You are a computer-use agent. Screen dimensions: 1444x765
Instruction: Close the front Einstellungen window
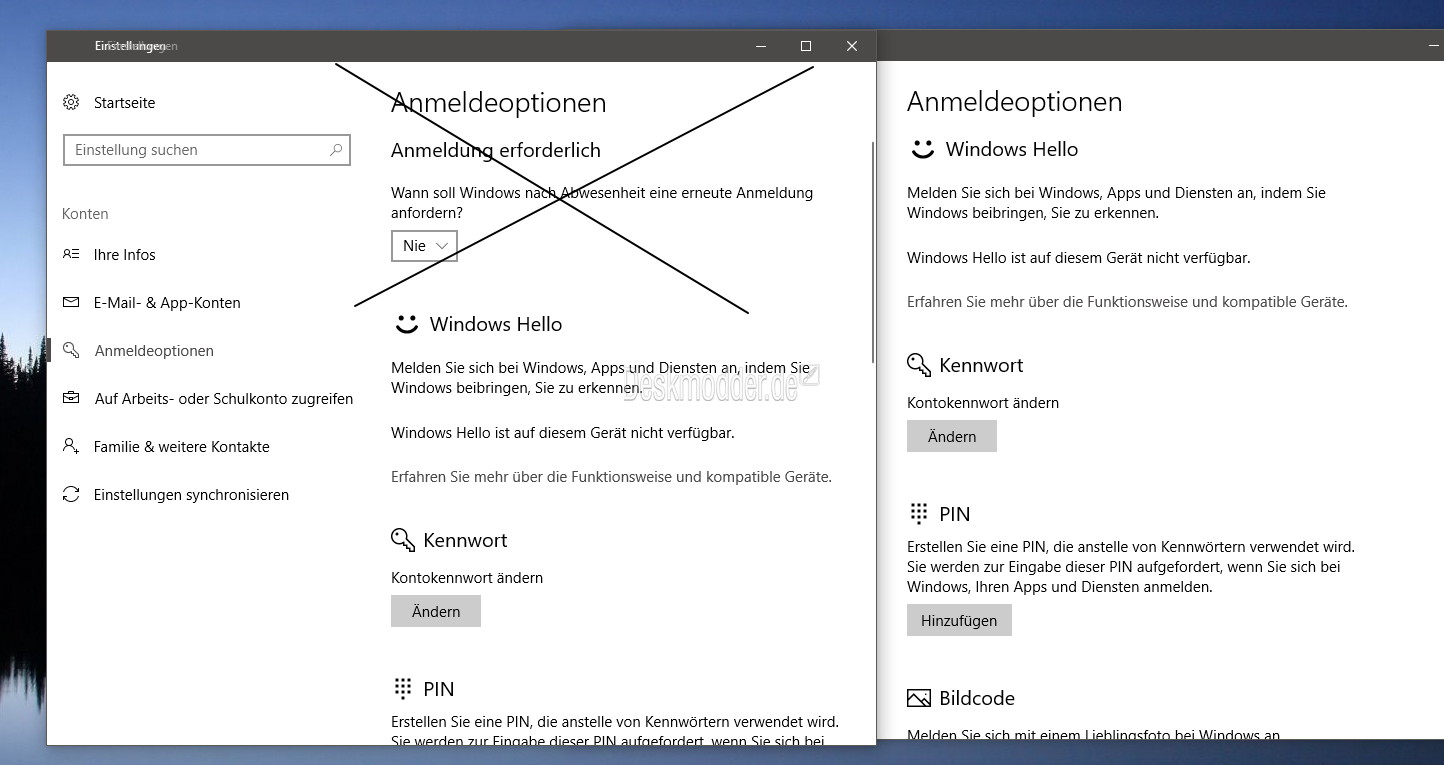[852, 46]
